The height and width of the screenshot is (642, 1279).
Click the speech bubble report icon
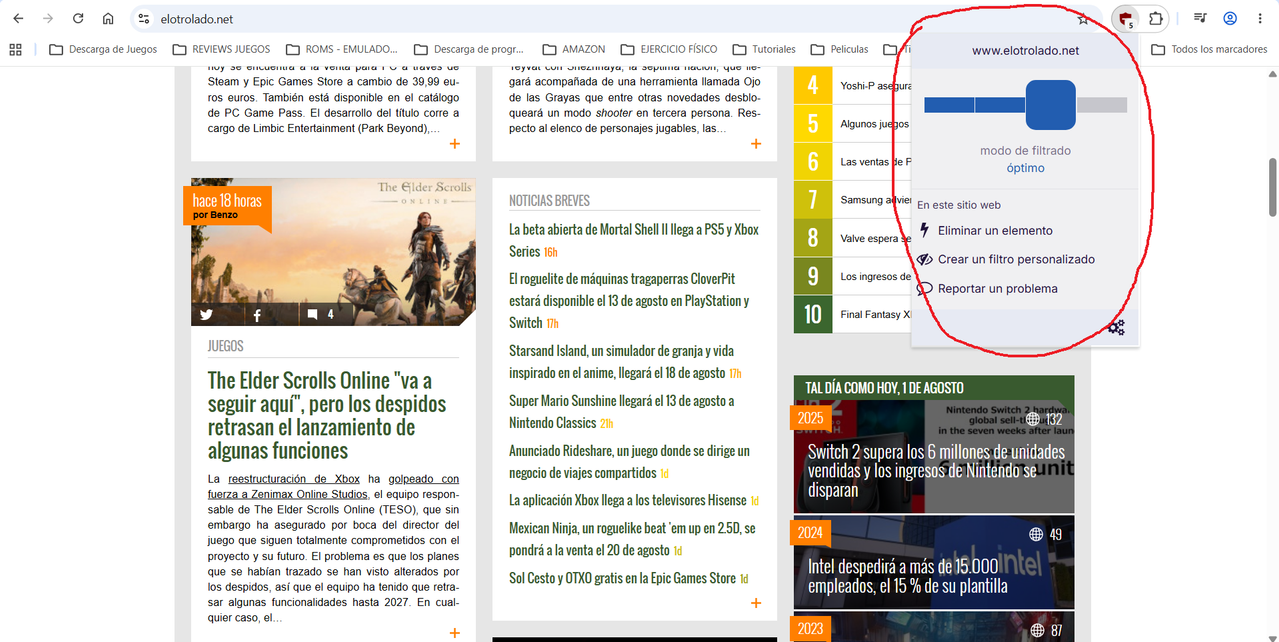924,289
